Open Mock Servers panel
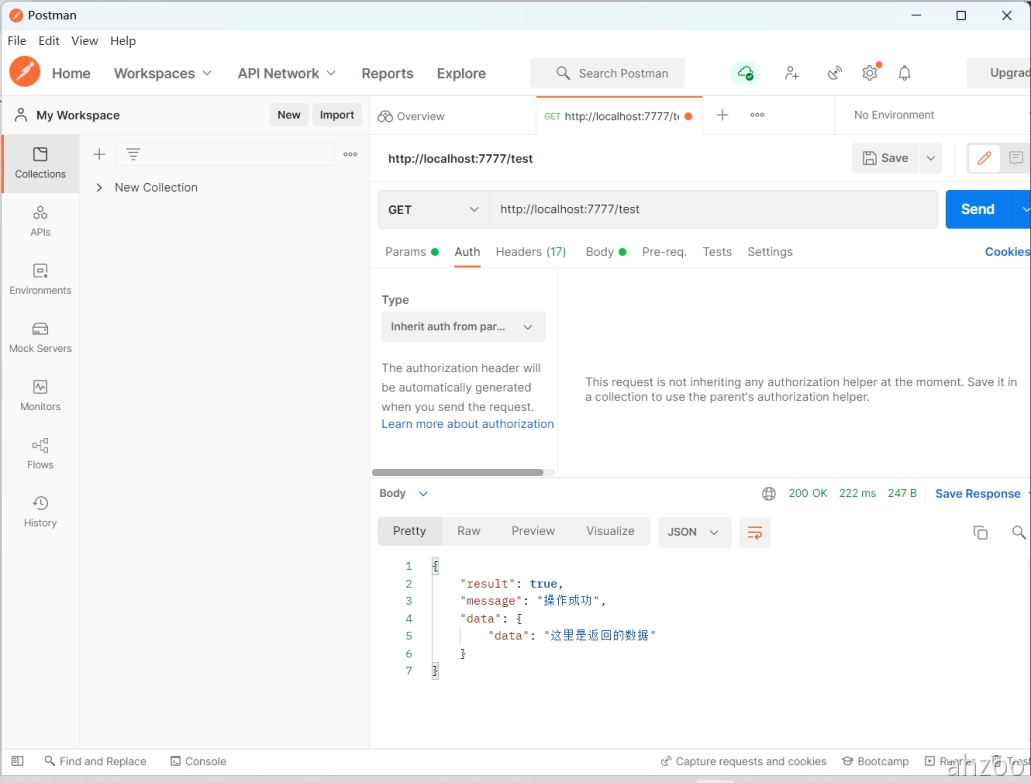The height and width of the screenshot is (783, 1031). 40,336
